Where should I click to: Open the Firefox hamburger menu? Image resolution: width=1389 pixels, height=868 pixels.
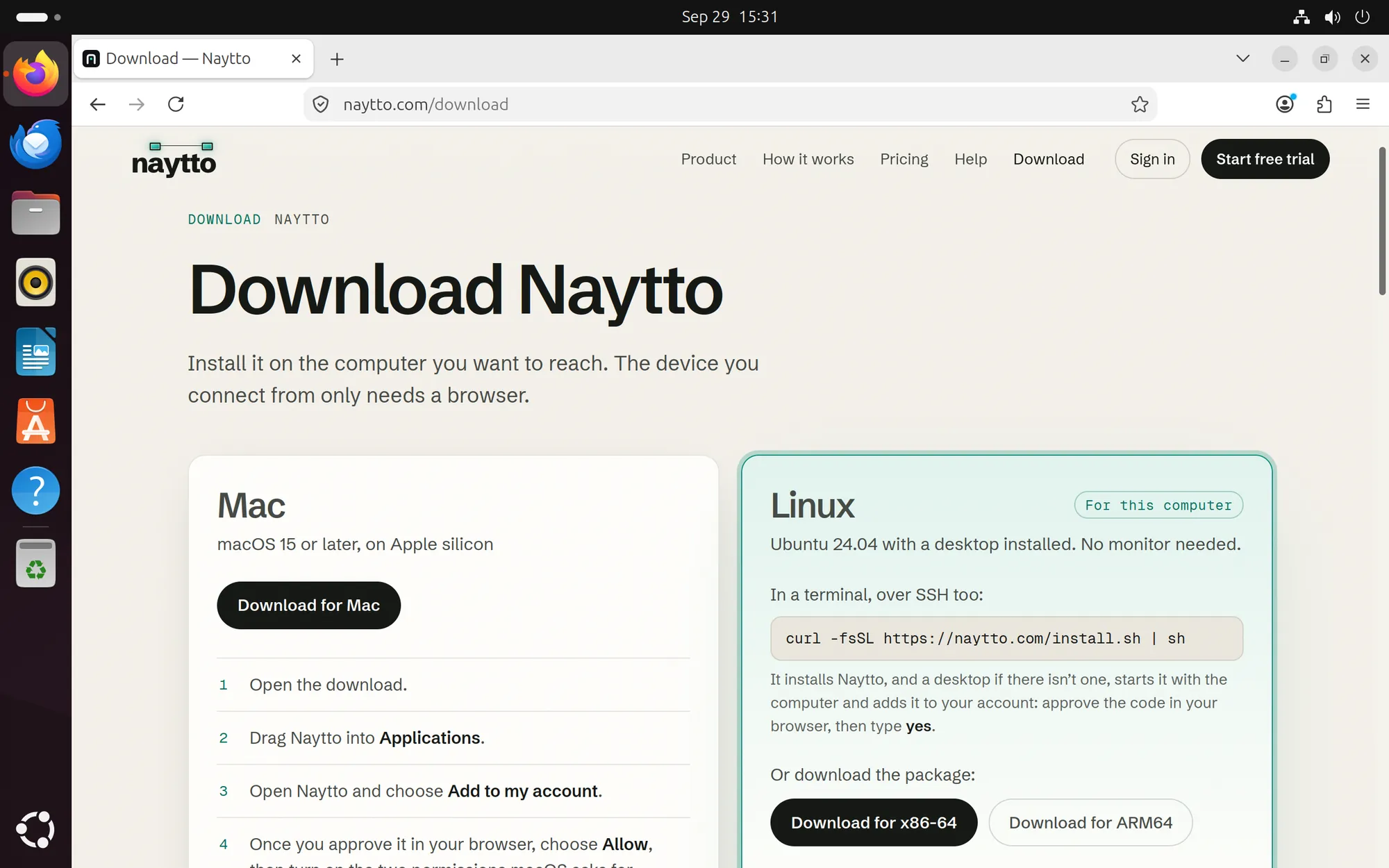1363,104
